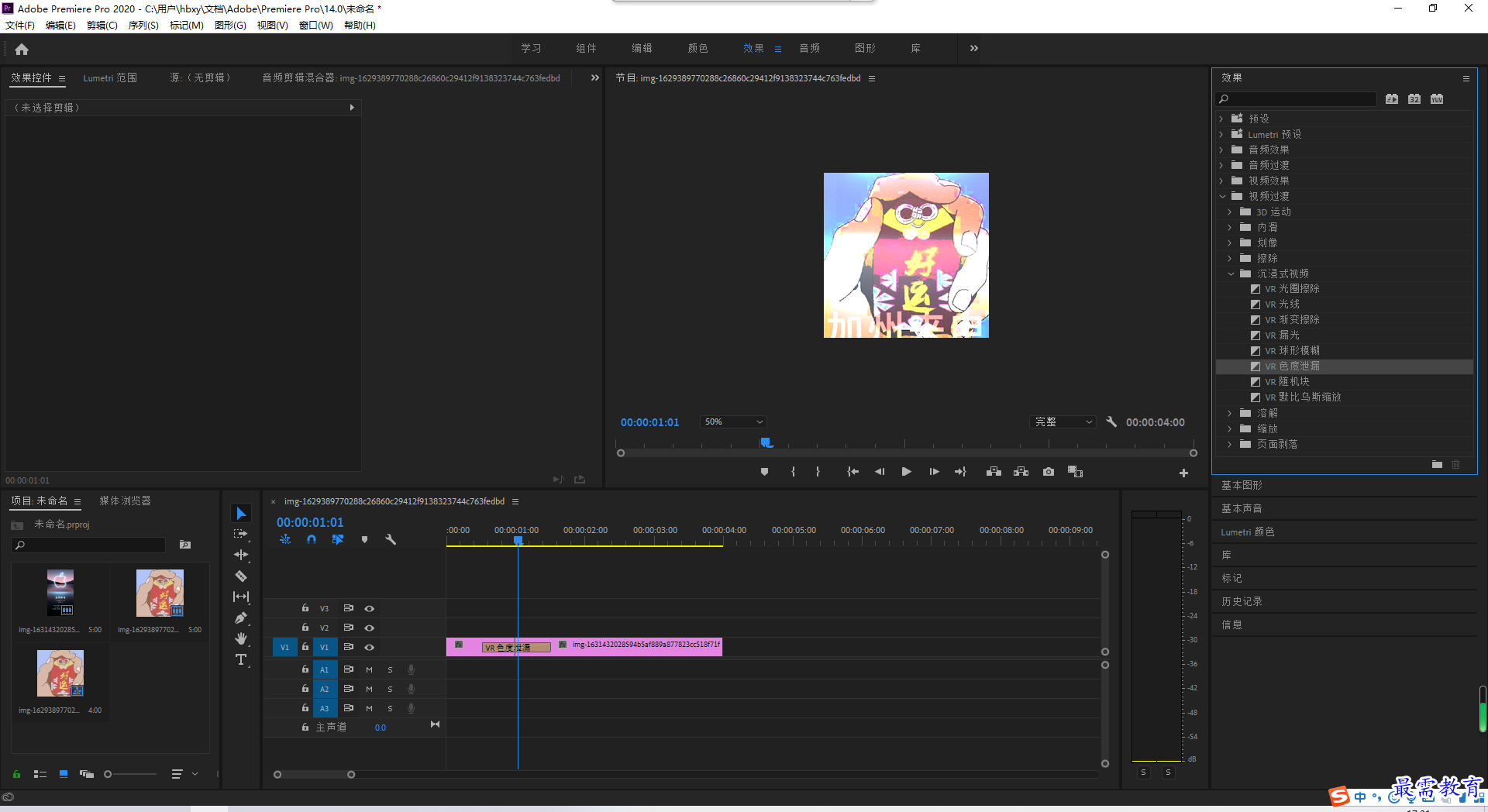
Task: Select the Selection arrow tool
Action: (241, 513)
